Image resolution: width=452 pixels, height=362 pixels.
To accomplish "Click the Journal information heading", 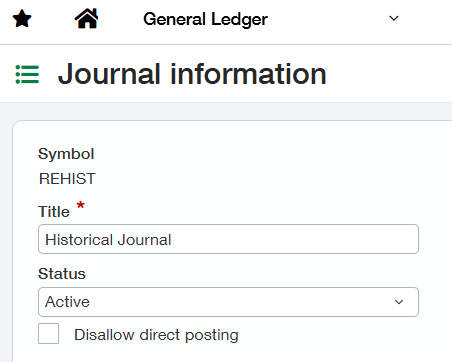I will pyautogui.click(x=192, y=74).
